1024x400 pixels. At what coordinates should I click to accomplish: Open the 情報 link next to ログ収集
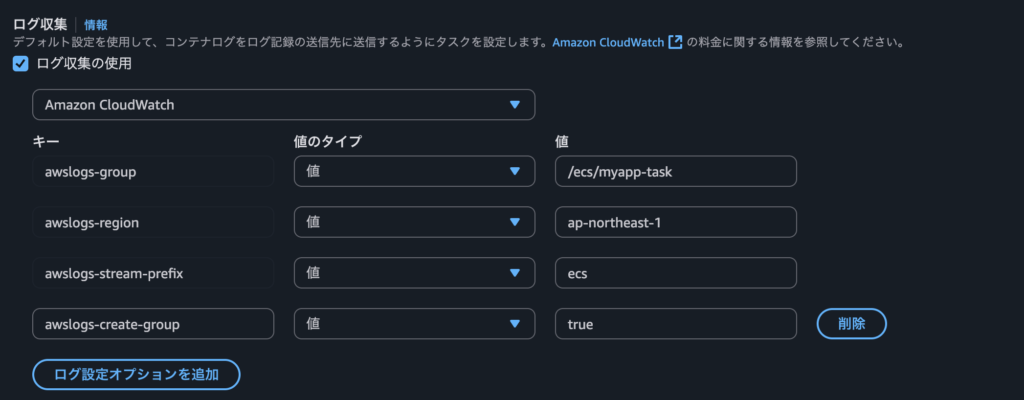96,25
